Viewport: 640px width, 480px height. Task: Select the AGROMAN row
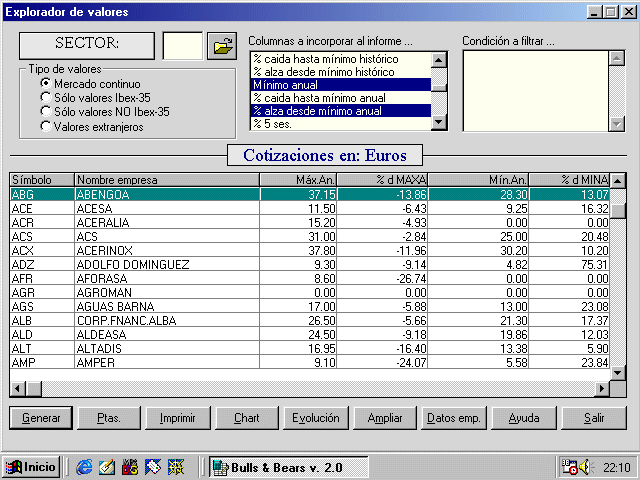pos(310,292)
